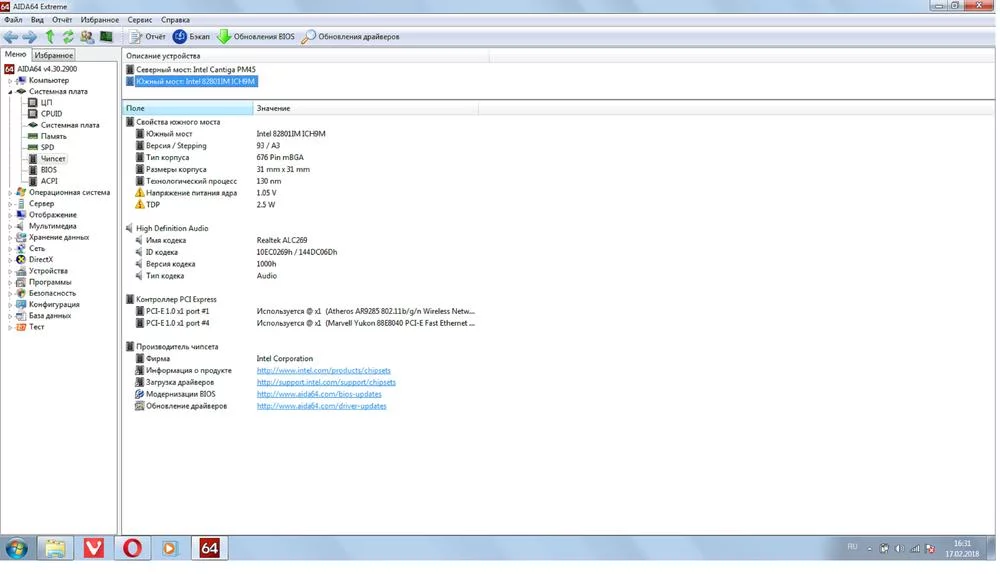Open the Windows Start button
The height and width of the screenshot is (574, 1000).
[17, 548]
